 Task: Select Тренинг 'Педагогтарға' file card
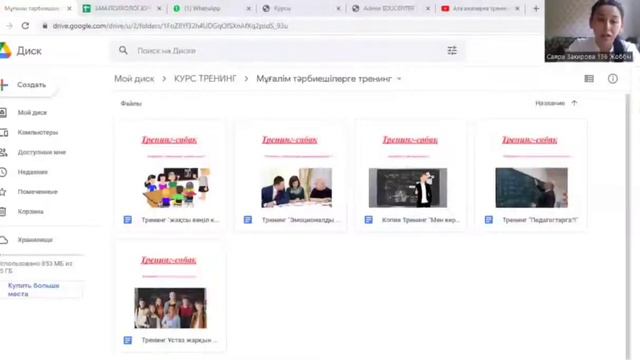pyautogui.click(x=531, y=176)
